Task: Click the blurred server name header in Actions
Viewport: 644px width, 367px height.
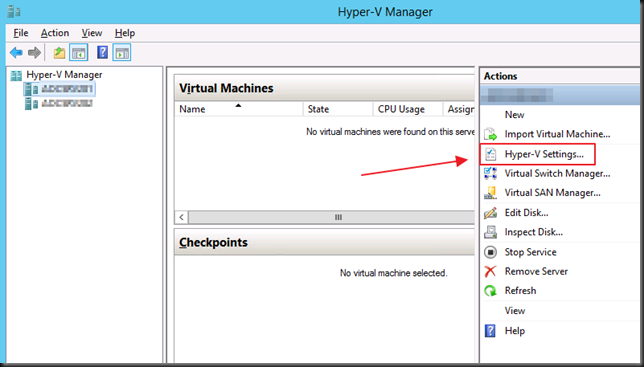Action: [x=559, y=95]
